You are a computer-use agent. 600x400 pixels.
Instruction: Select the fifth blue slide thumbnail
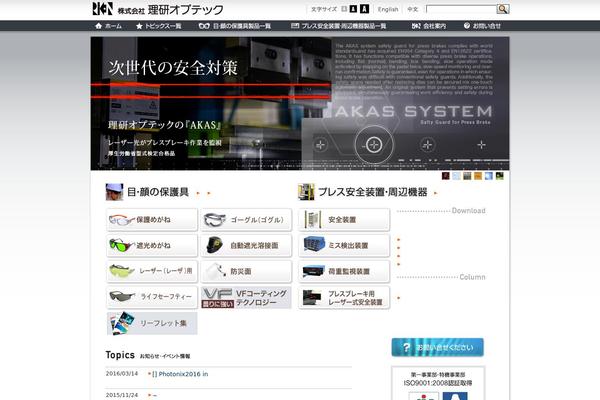click(x=489, y=176)
